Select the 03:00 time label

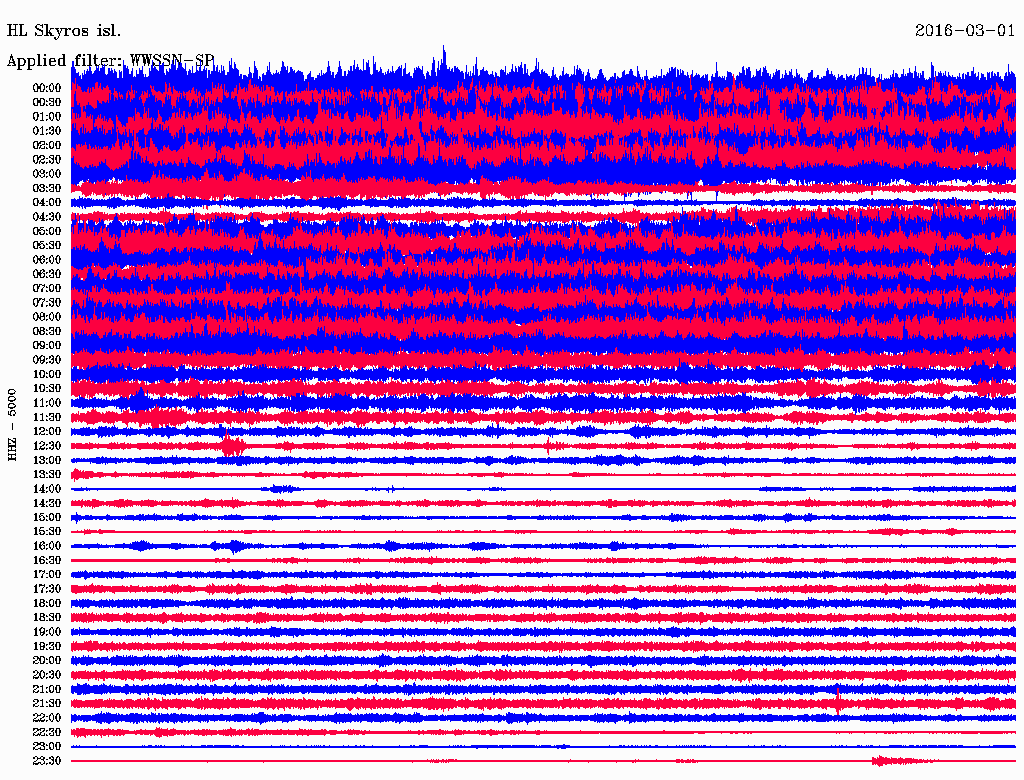tap(47, 174)
